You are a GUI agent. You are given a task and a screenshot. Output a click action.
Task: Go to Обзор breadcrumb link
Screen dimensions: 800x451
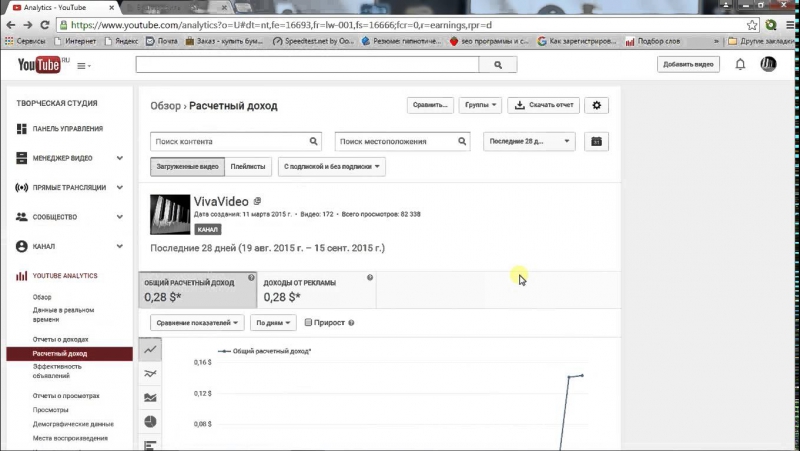pos(165,106)
